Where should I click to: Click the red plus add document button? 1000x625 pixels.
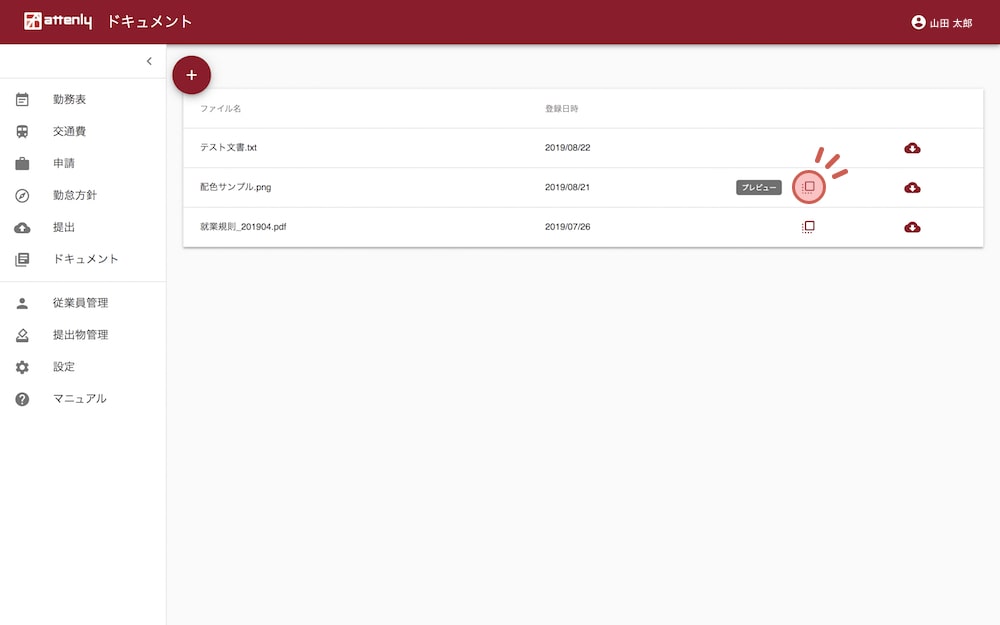[192, 75]
